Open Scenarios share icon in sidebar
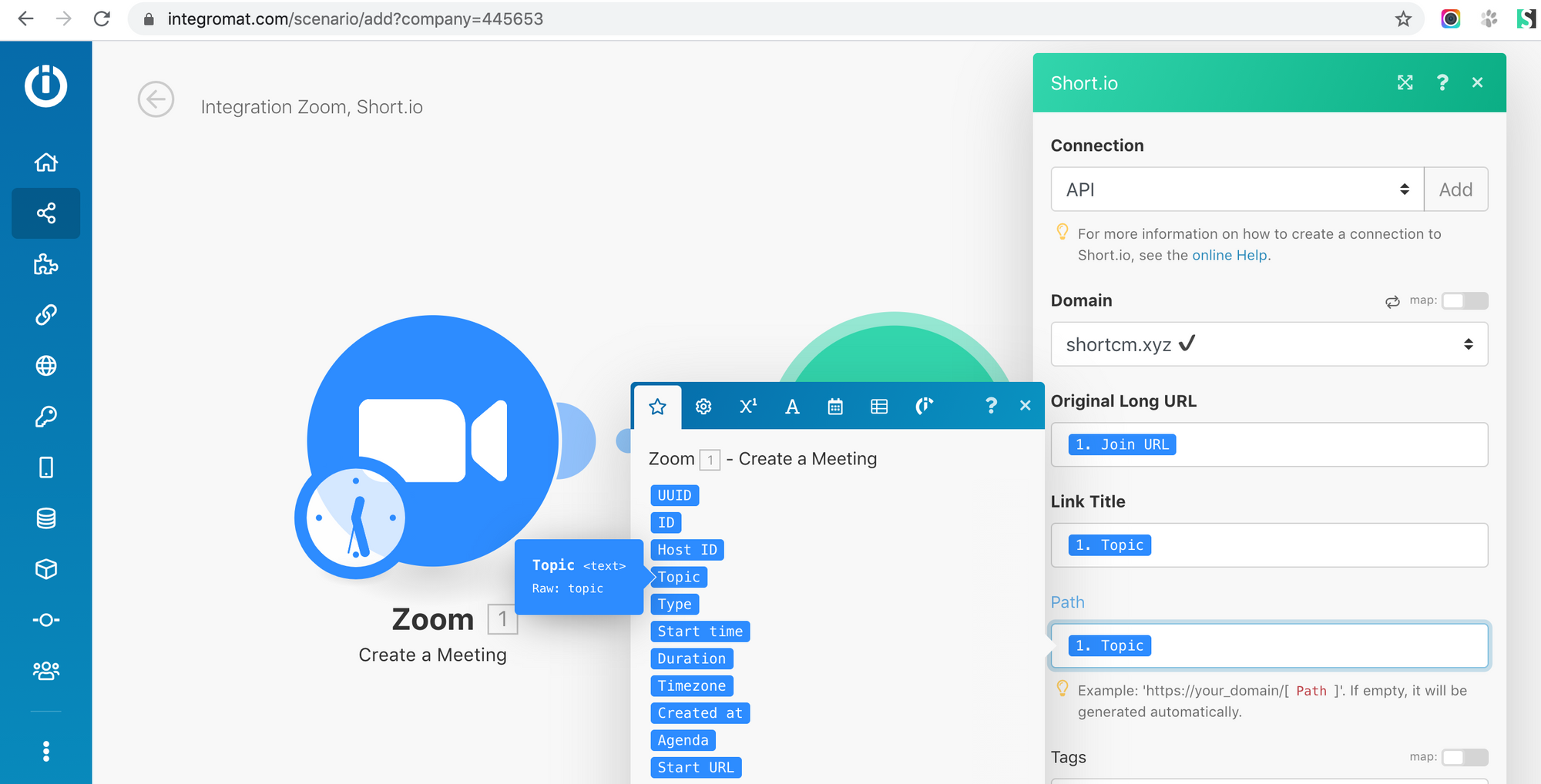The width and height of the screenshot is (1541, 784). [x=46, y=213]
